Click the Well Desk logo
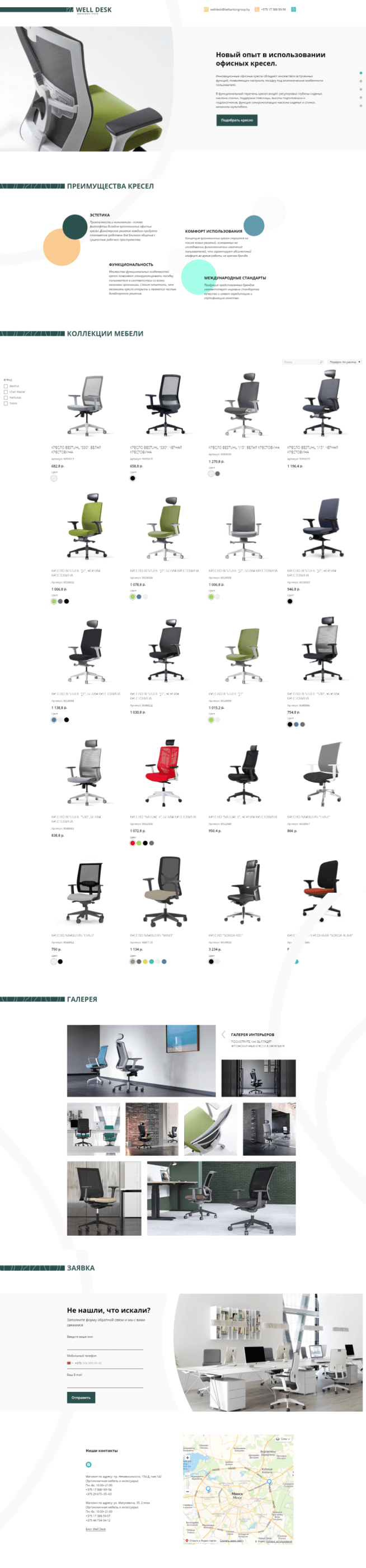 (93, 10)
